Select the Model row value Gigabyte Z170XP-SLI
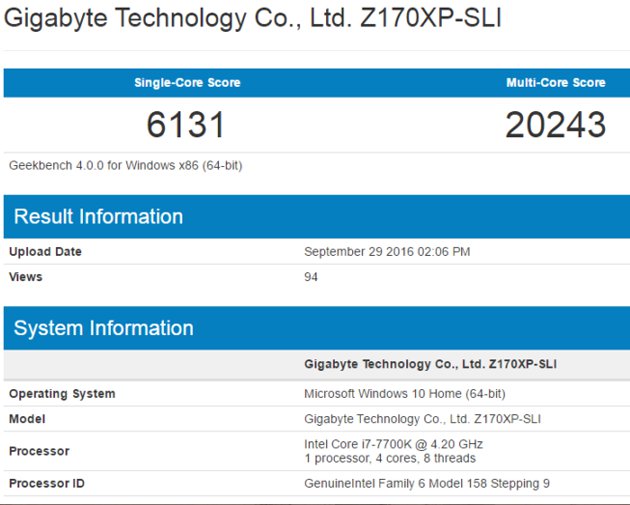This screenshot has width=630, height=505. coord(423,419)
